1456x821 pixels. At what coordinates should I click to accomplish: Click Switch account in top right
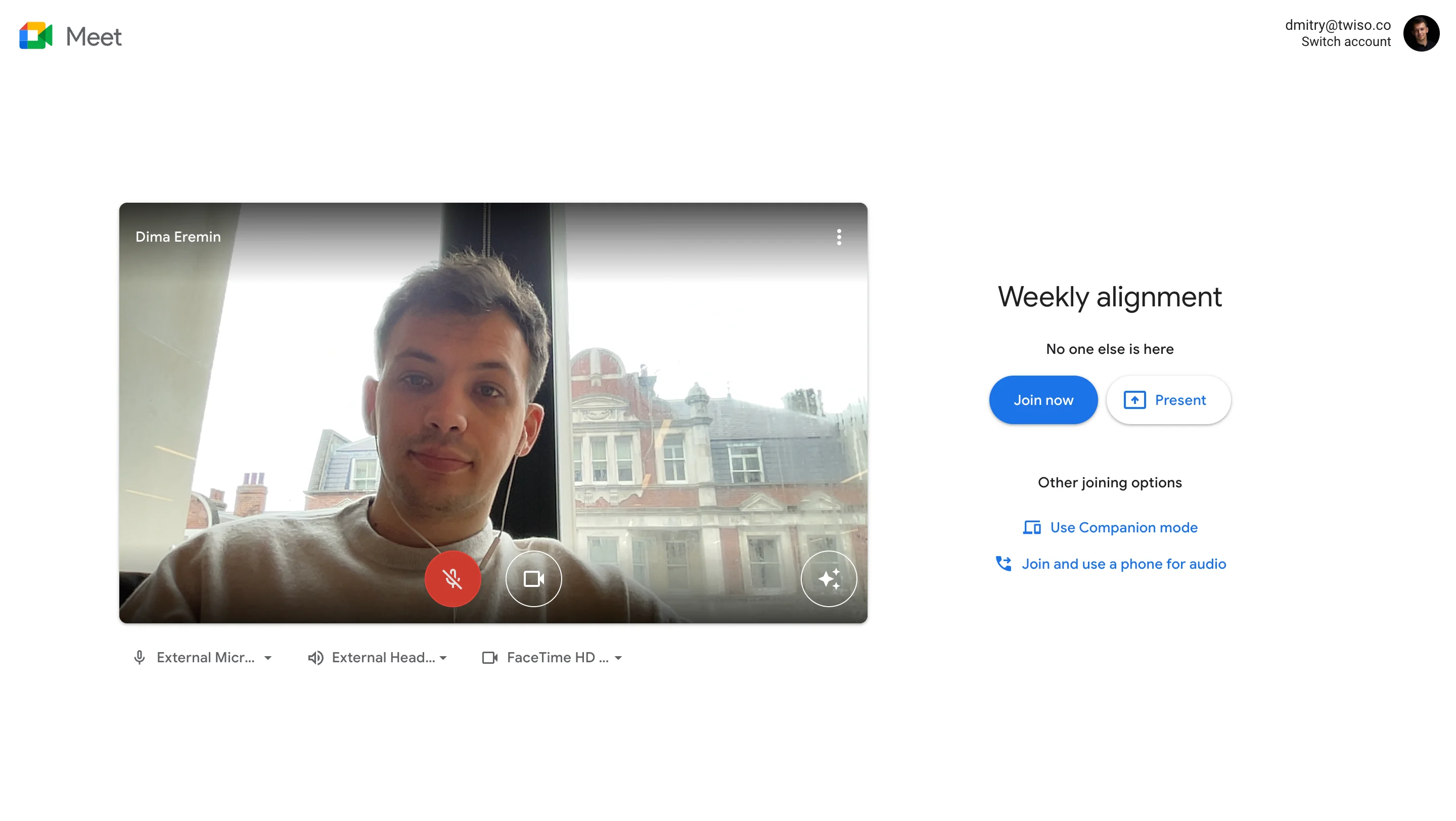click(x=1345, y=41)
